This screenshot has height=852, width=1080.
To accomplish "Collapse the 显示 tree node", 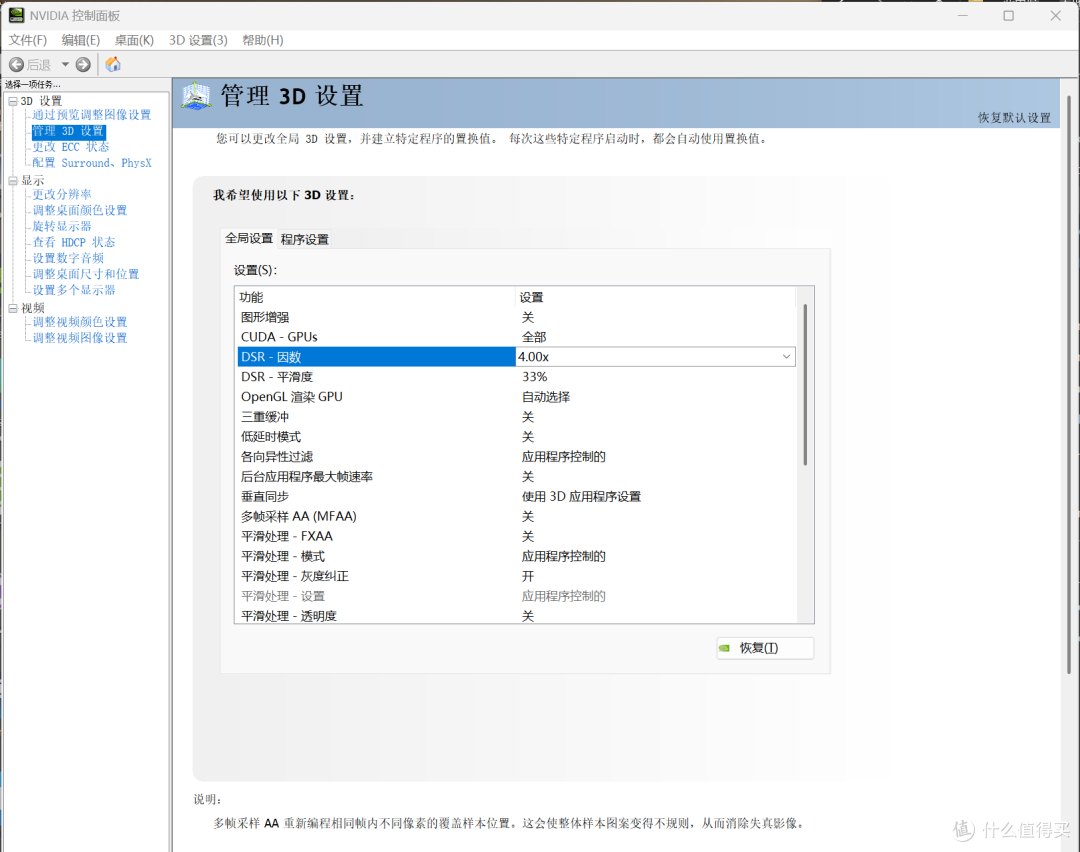I will (x=12, y=180).
